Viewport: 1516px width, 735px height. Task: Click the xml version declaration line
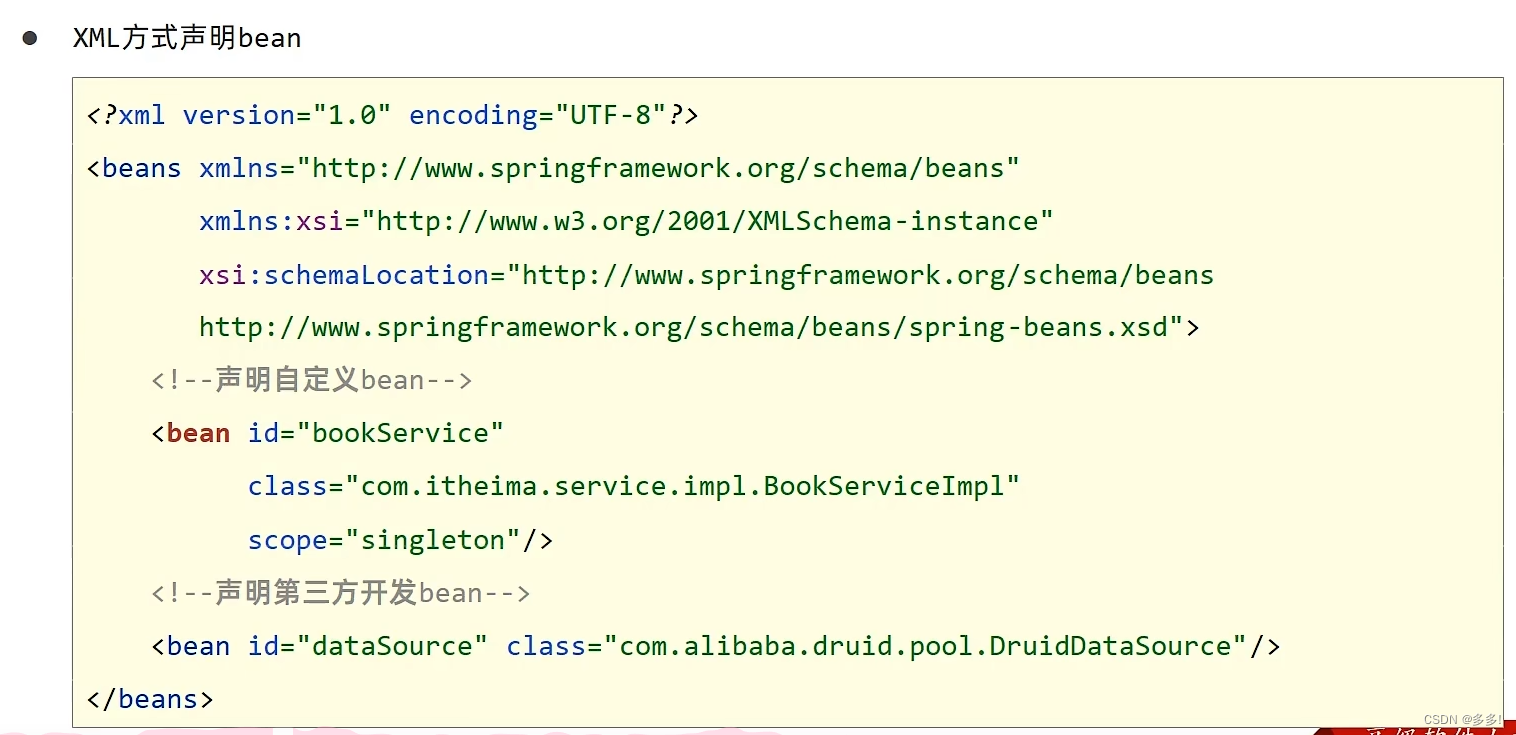coord(390,114)
